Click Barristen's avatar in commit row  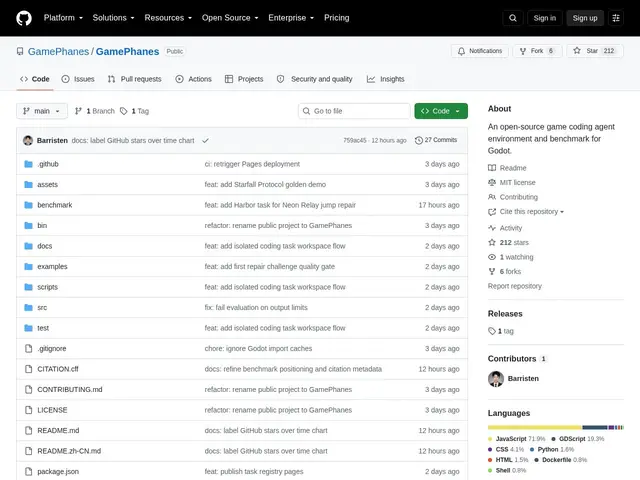pos(28,140)
